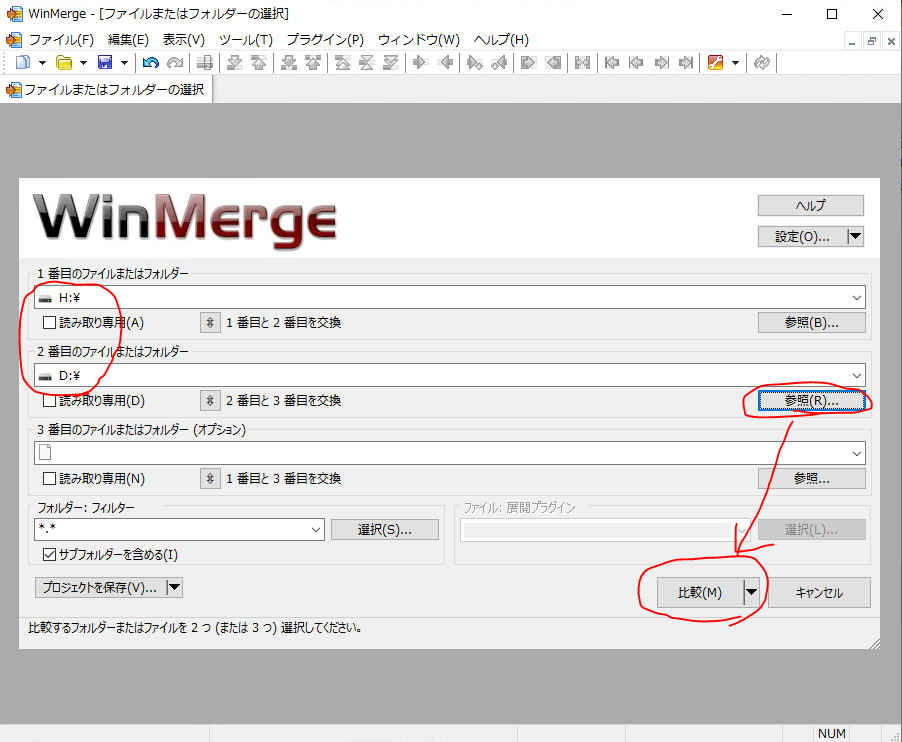902x742 pixels.
Task: Click the Next Difference toolbar icon
Action: (234, 62)
